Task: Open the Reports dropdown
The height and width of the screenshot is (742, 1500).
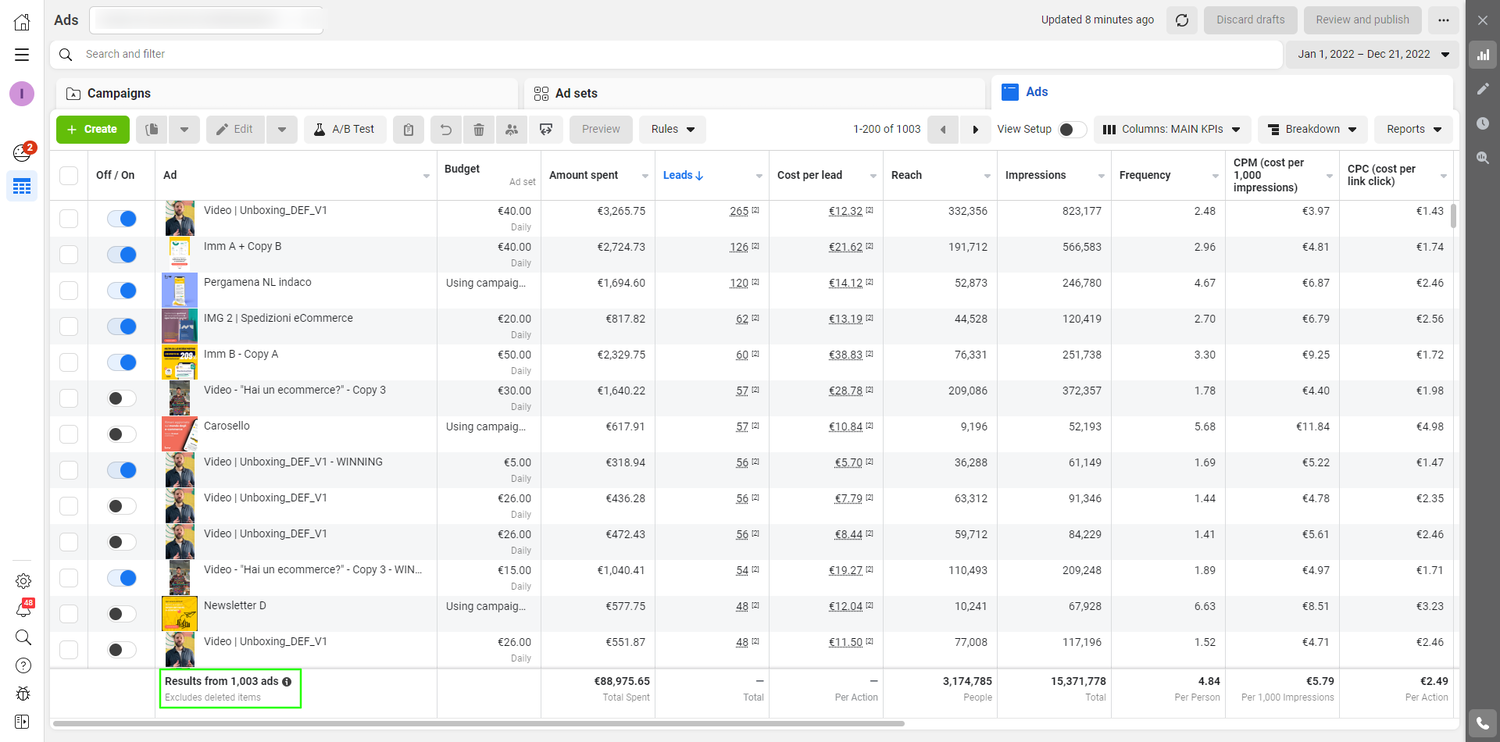Action: point(1414,129)
